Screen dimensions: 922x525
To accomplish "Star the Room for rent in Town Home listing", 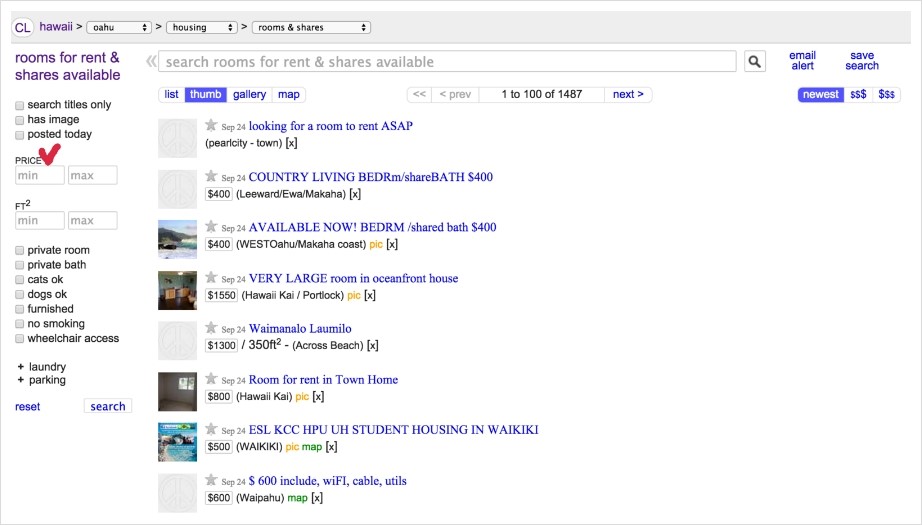I will [211, 379].
